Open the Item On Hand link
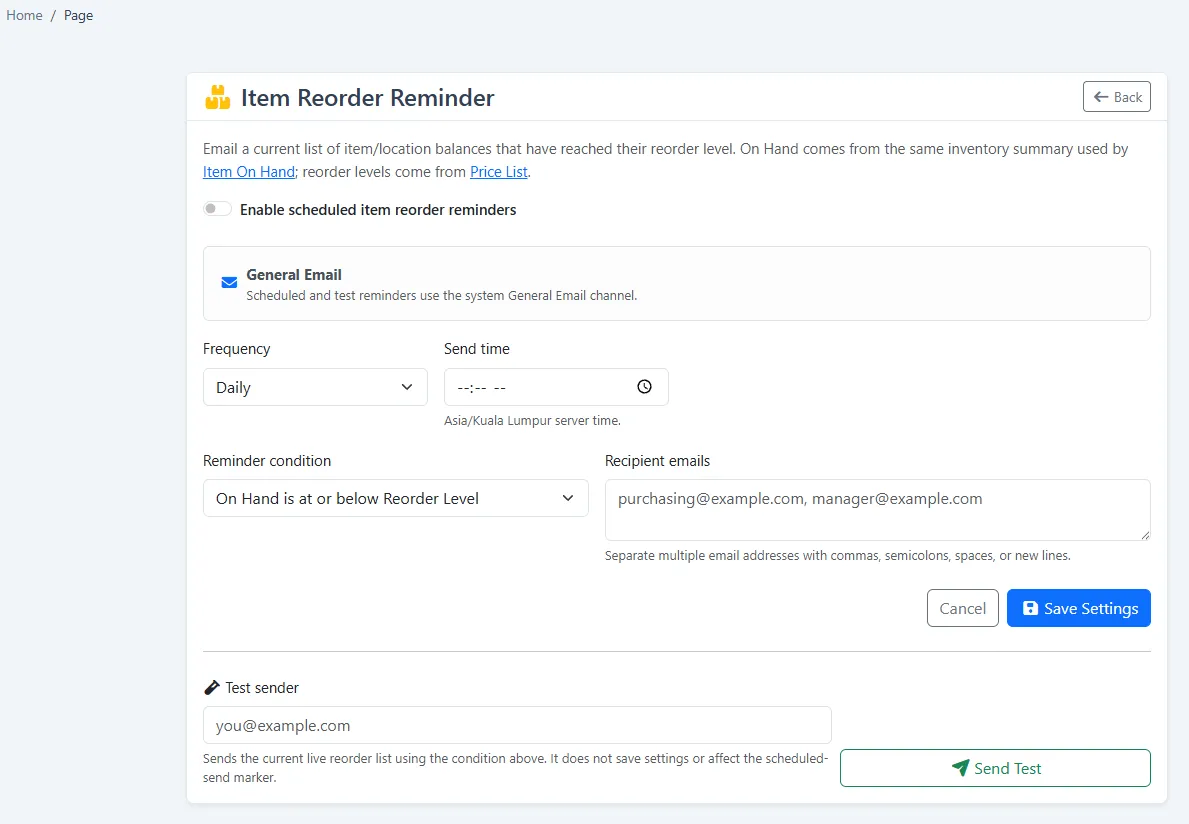Screen dimensions: 1189x824 pyautogui.click(x=249, y=172)
